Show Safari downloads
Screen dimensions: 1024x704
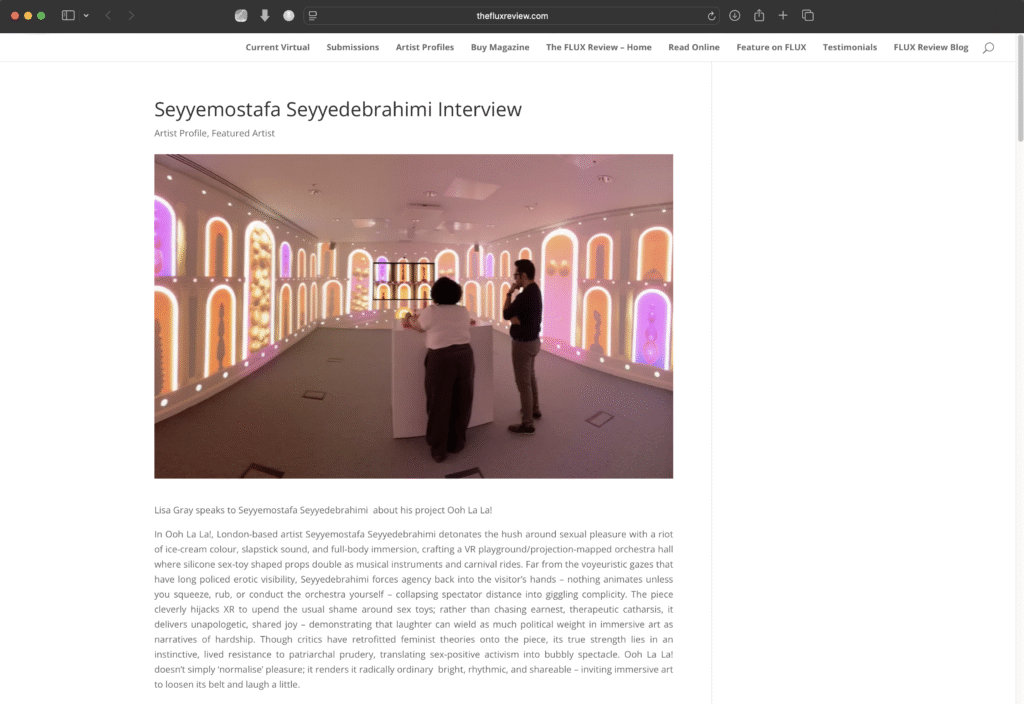pyautogui.click(x=735, y=16)
